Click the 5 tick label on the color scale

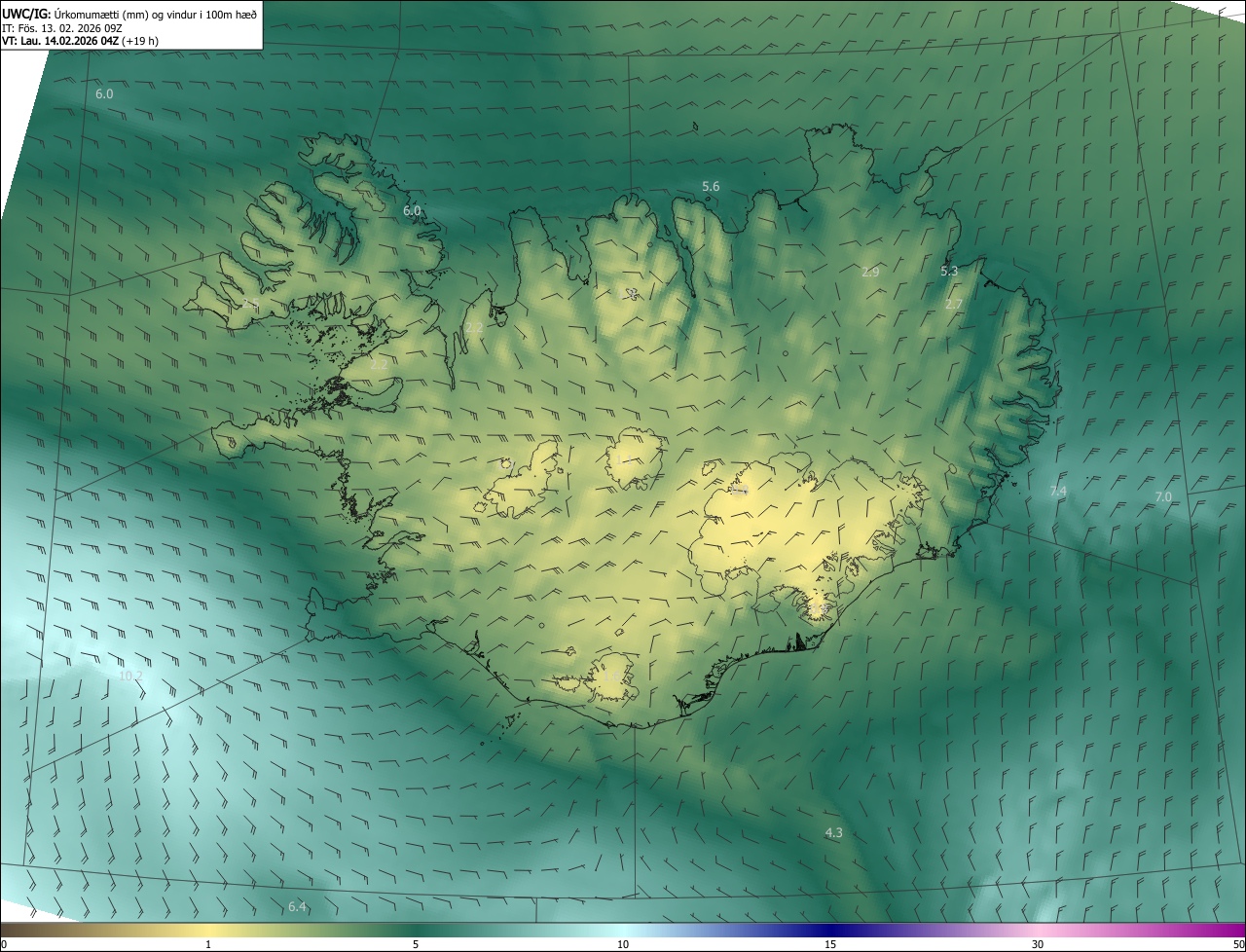pyautogui.click(x=416, y=944)
